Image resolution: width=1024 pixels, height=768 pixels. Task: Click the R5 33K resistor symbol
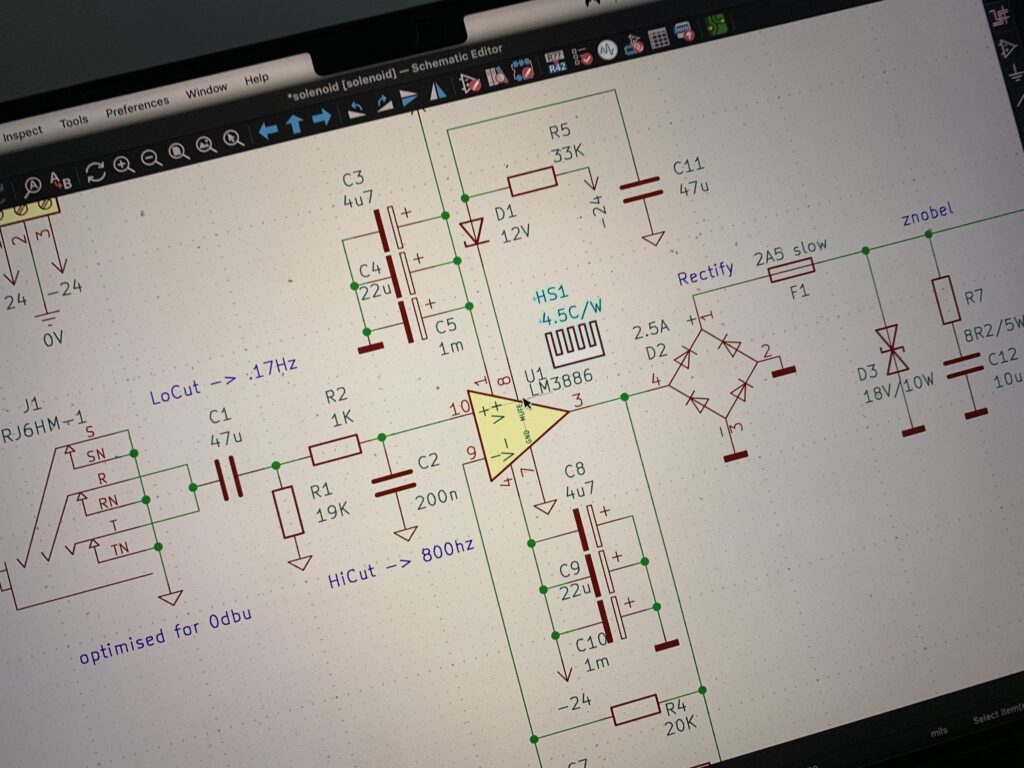532,181
